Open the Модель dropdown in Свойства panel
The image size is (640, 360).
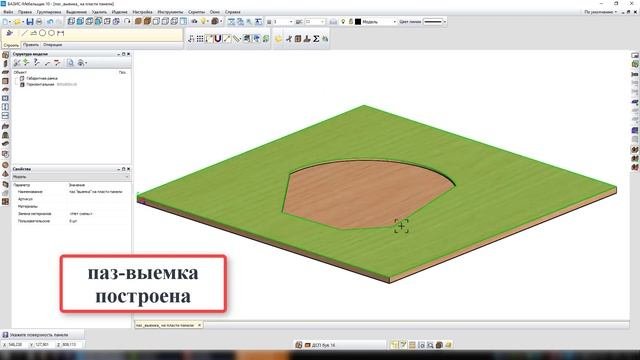pyautogui.click(x=71, y=177)
